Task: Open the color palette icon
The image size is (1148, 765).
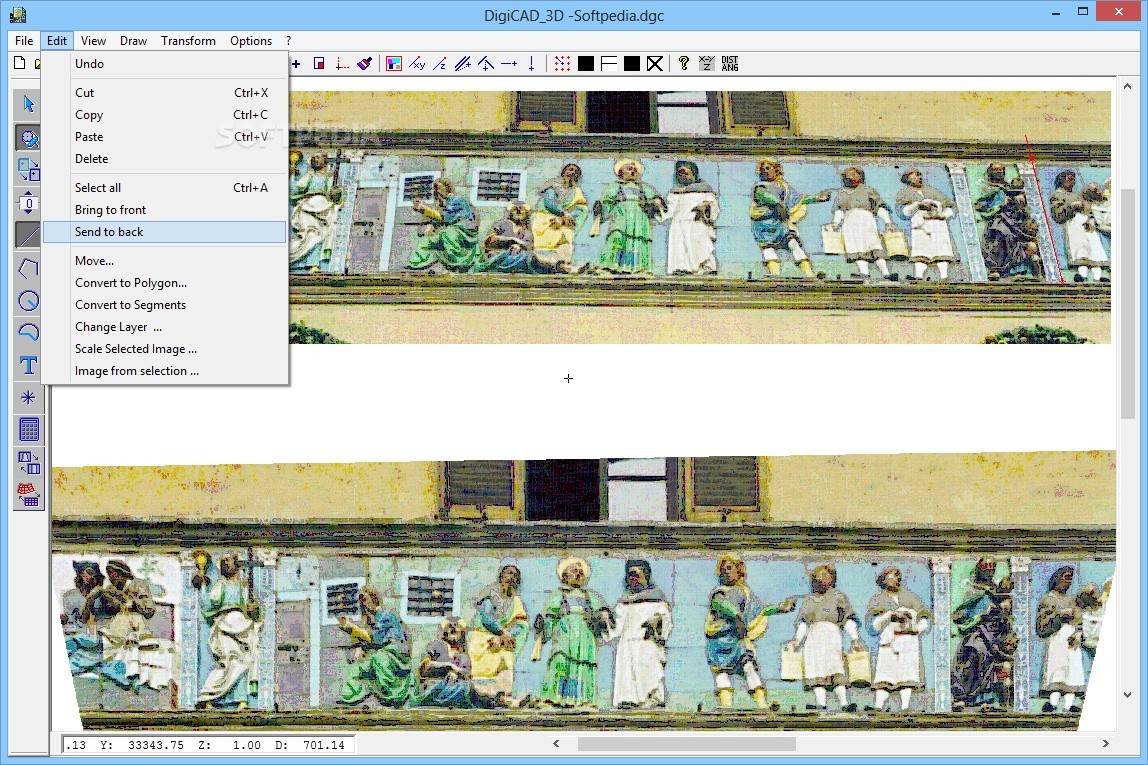Action: point(394,64)
